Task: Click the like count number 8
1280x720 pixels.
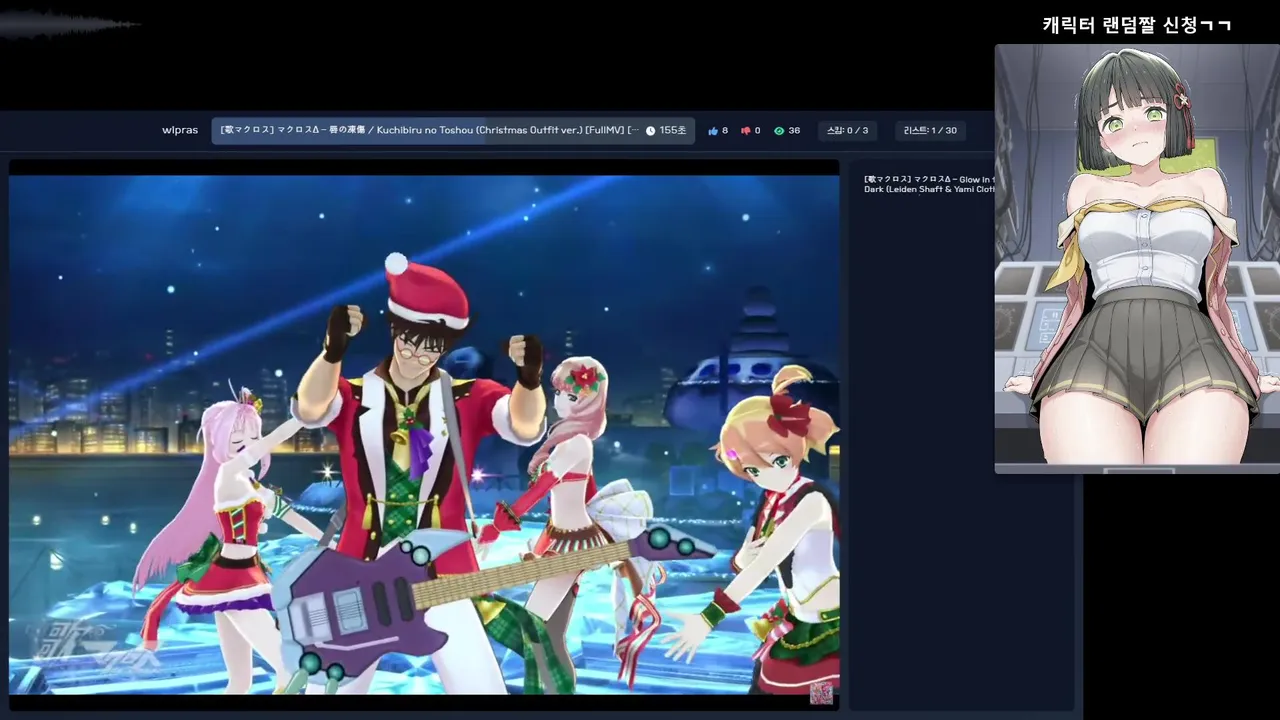Action: click(725, 131)
